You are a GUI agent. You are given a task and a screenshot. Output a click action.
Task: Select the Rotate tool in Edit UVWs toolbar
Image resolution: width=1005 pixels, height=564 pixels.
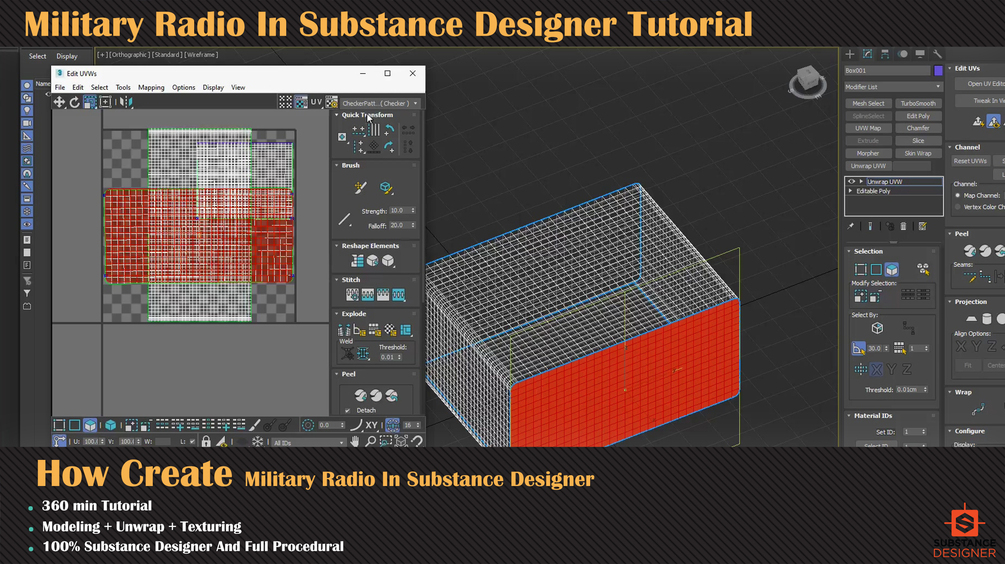pyautogui.click(x=74, y=102)
